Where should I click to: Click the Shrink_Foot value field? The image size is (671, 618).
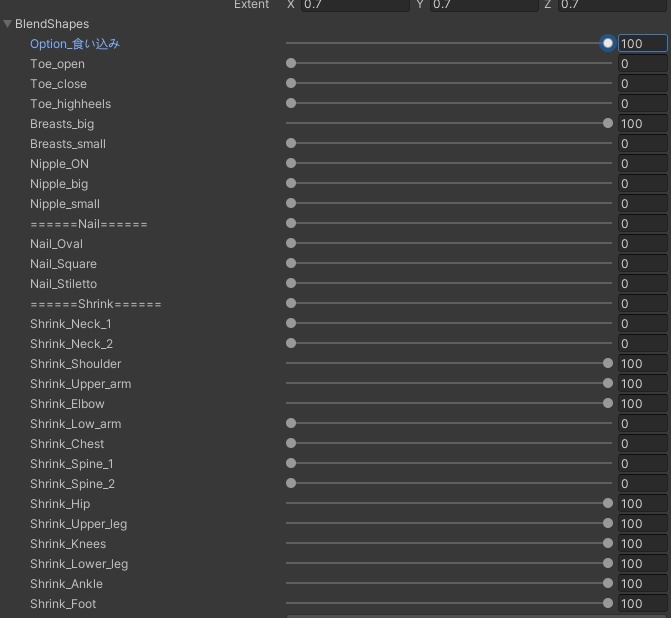[x=642, y=604]
